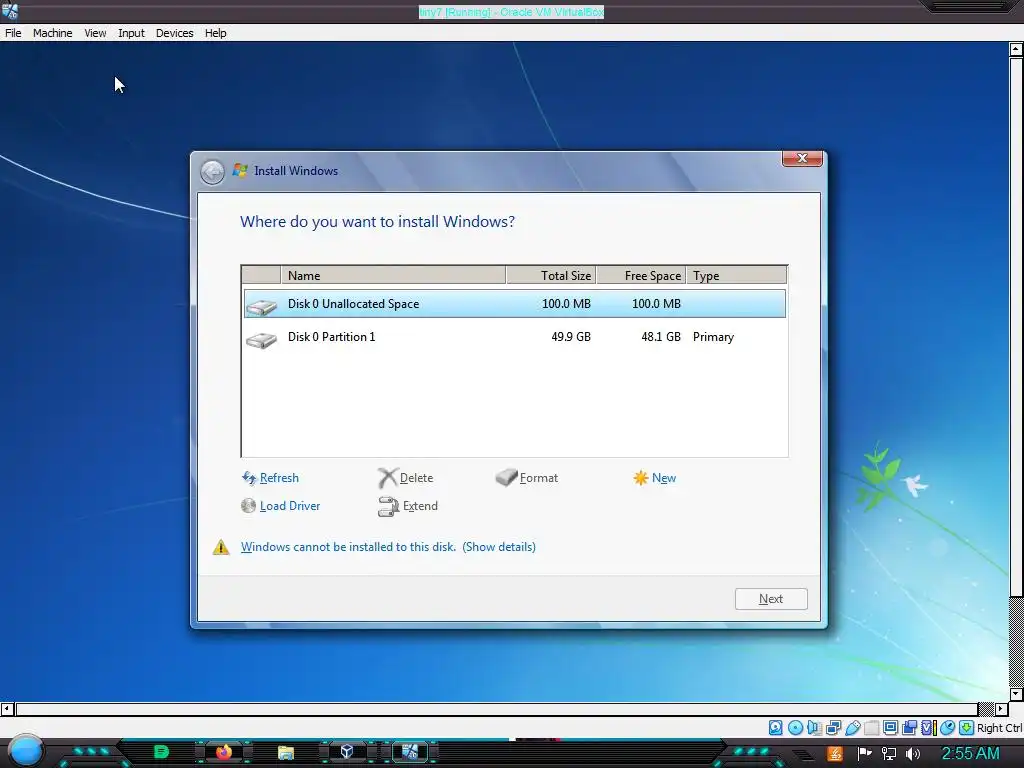Open the Devices menu
This screenshot has height=768, width=1024.
click(x=174, y=33)
